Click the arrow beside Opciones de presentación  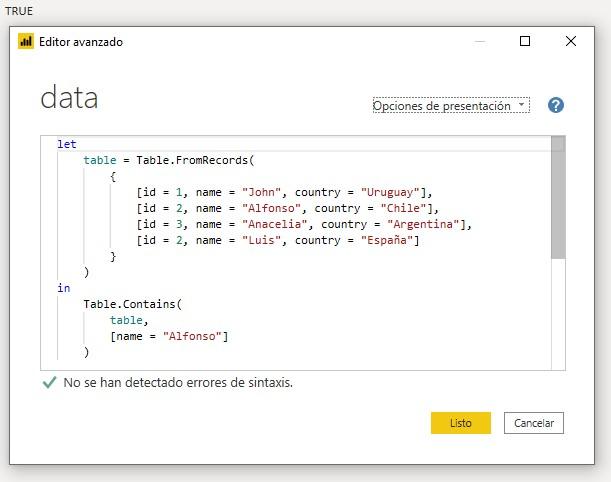[521, 104]
